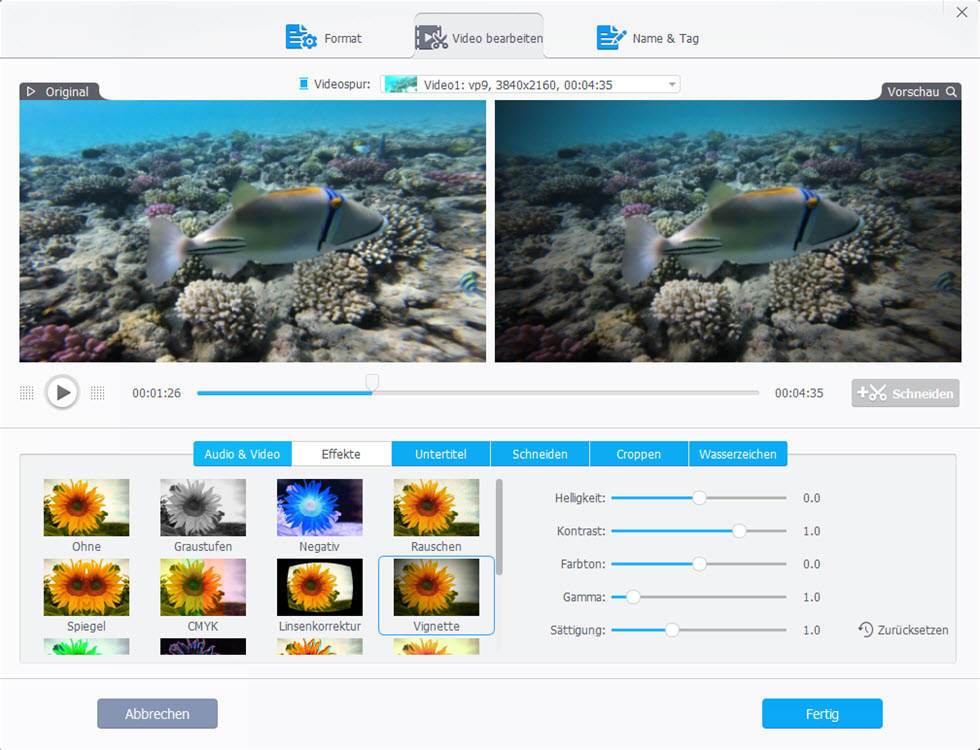Open the Audio & Video tab
Screen dimensions: 980x750
(241, 453)
